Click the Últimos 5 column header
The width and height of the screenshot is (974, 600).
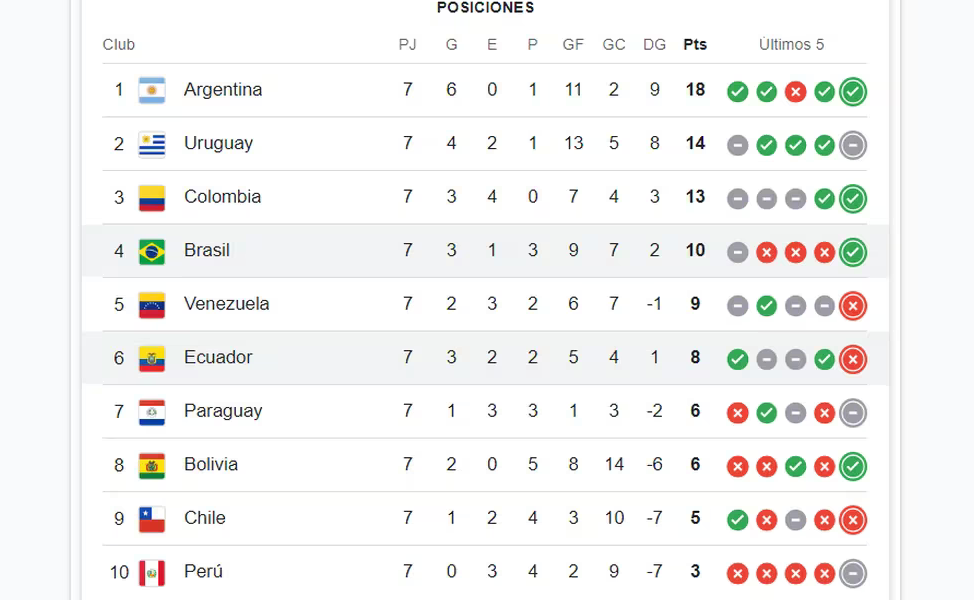(x=791, y=45)
